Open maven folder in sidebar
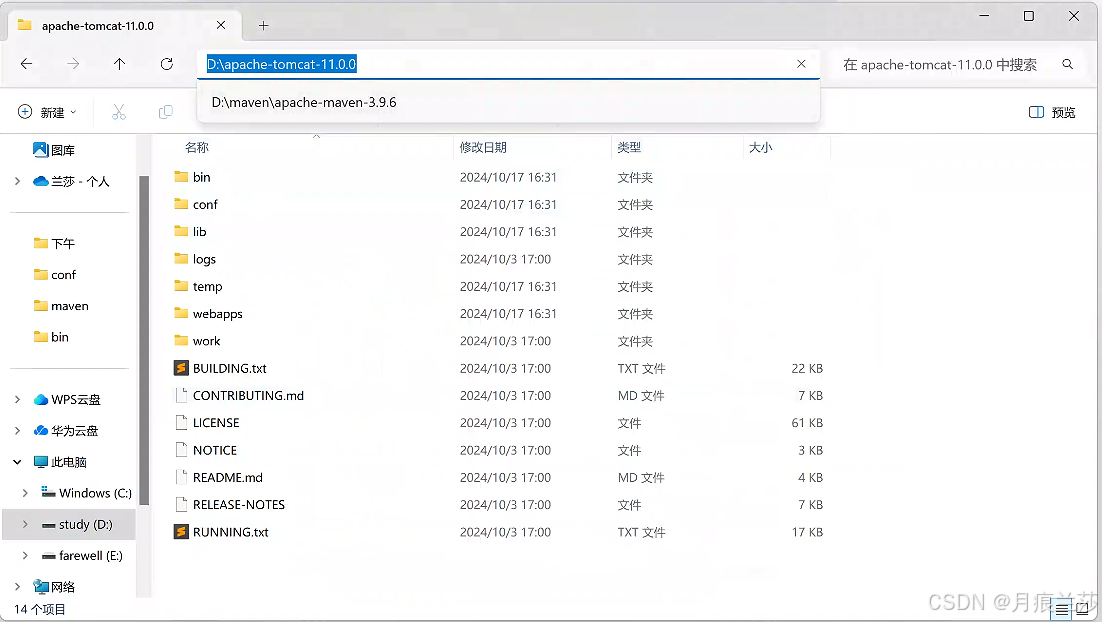Viewport: 1102px width, 622px height. (61, 306)
